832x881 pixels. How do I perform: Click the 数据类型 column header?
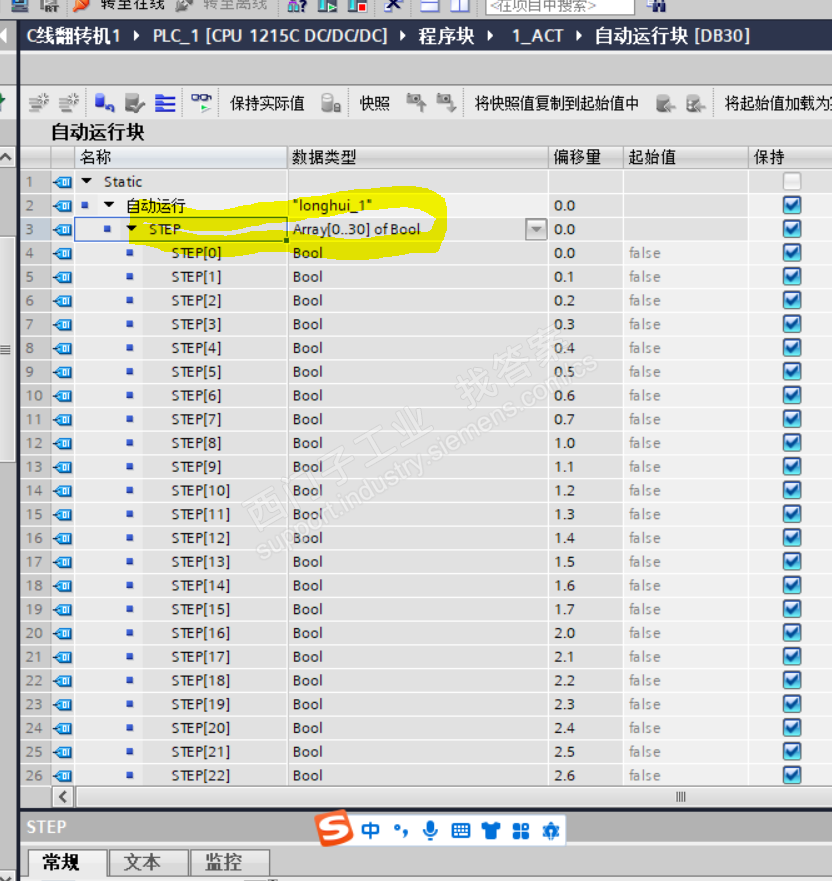(x=418, y=157)
